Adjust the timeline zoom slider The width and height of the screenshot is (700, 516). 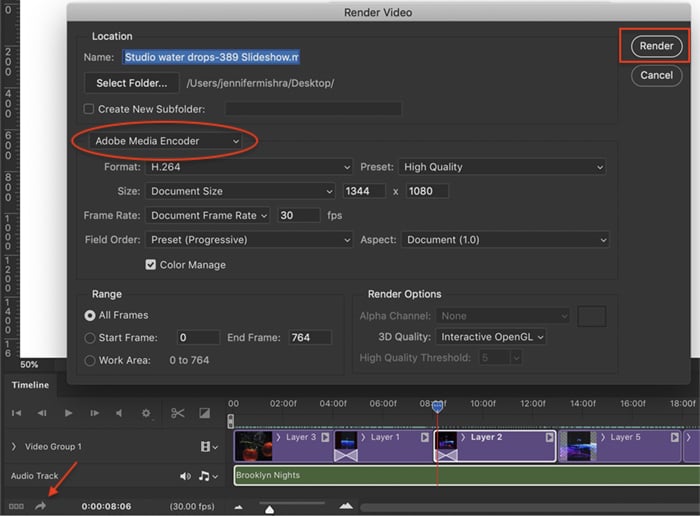click(x=270, y=509)
